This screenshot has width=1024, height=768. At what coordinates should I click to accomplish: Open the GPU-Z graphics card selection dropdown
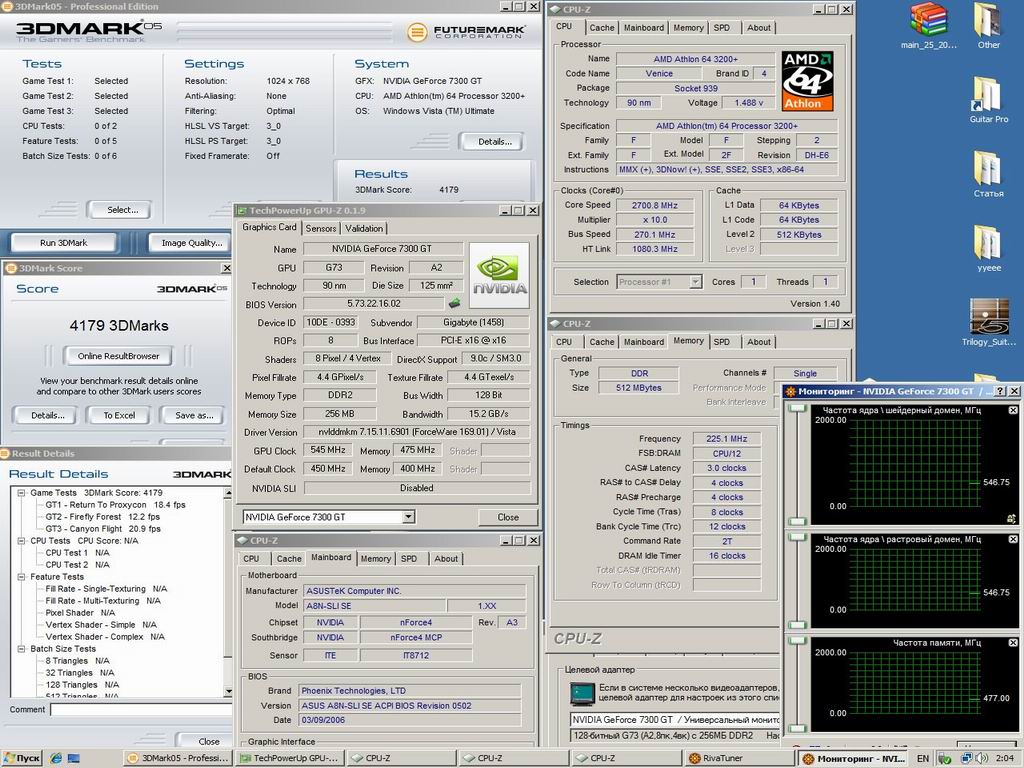(x=408, y=517)
